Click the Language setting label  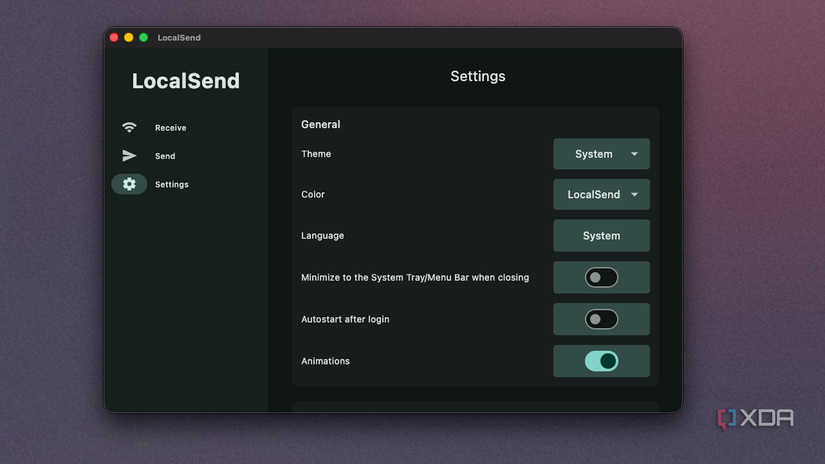coord(323,236)
